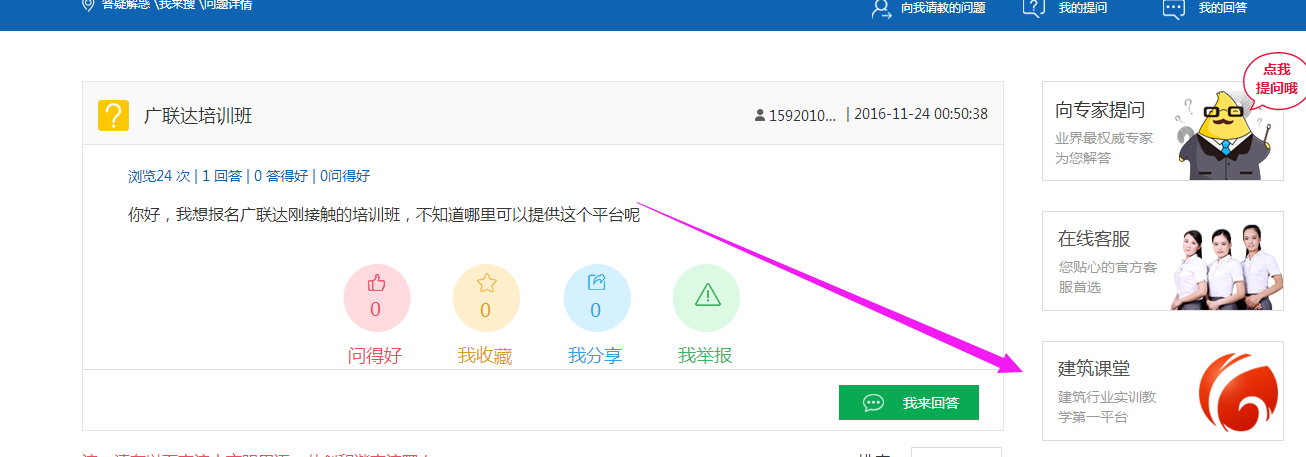1306x457 pixels.
Task: Click 业界最权威专家为您解答 description
Action: point(1104,148)
